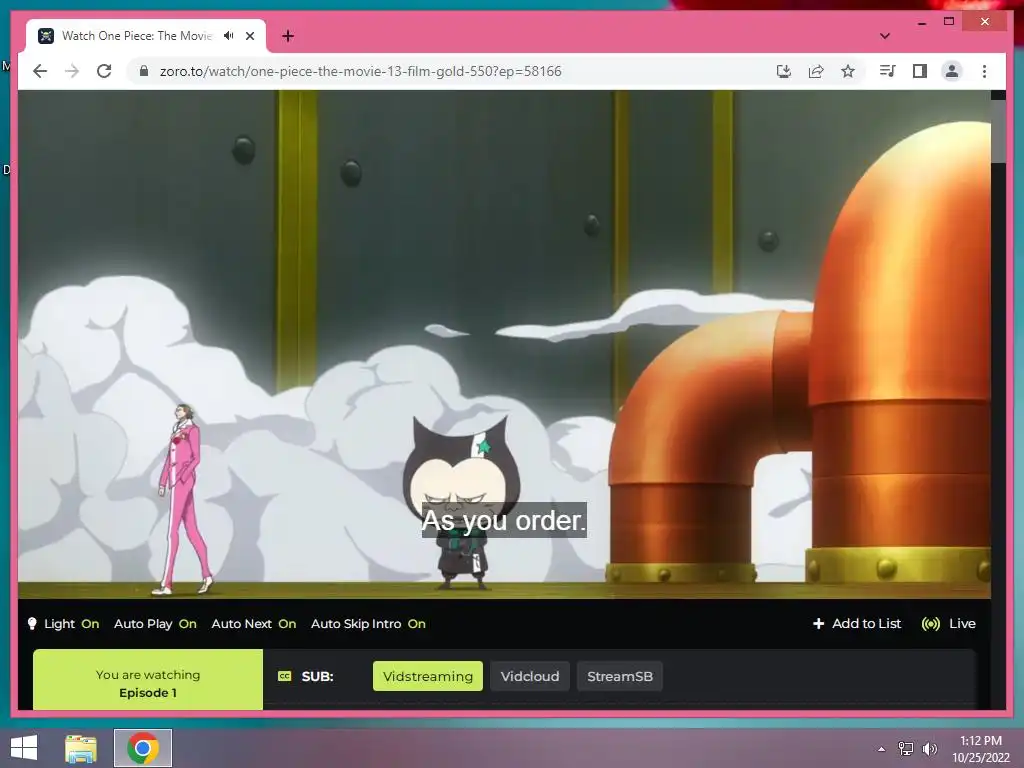Image resolution: width=1024 pixels, height=768 pixels.
Task: Reload the zoro.to page
Action: 104,71
